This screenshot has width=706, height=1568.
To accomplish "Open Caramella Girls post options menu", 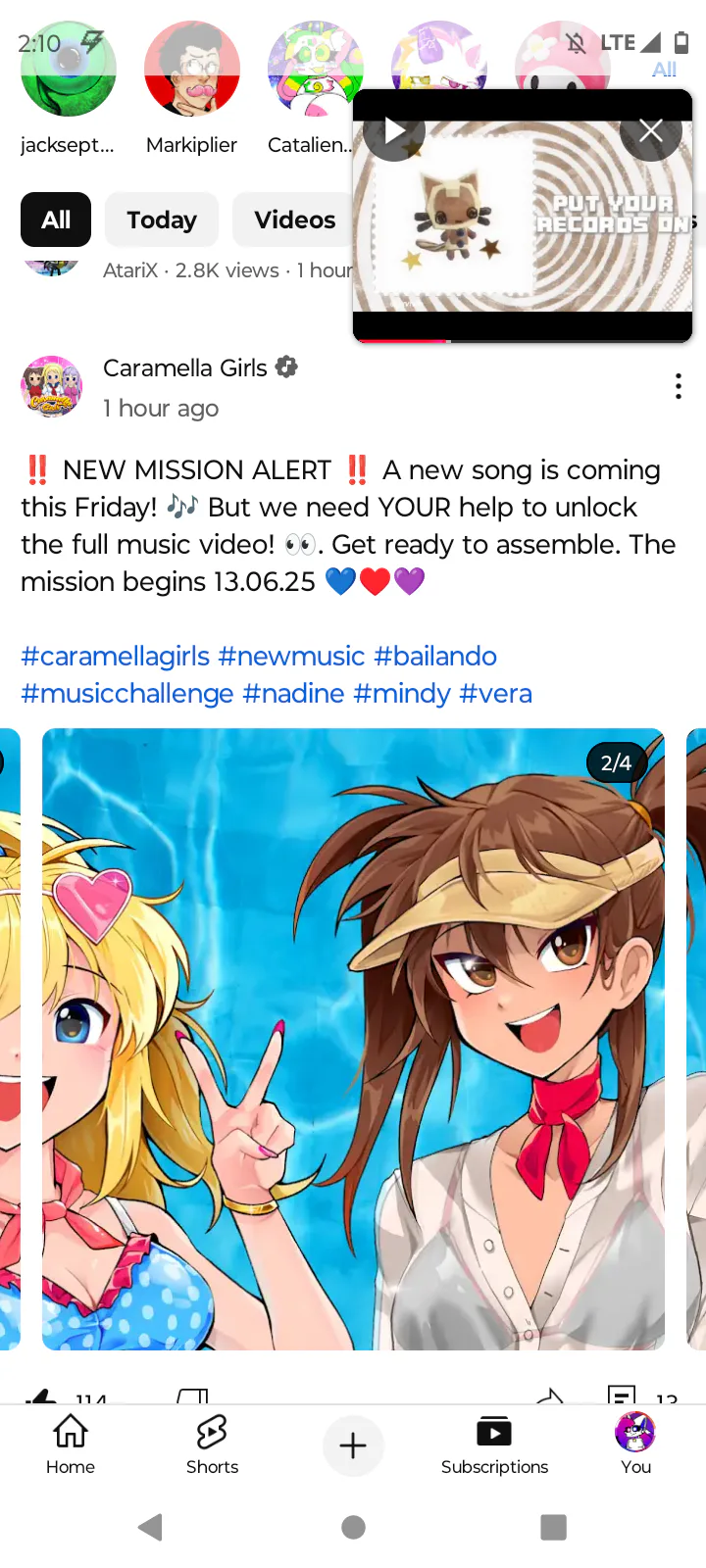I will (x=679, y=386).
